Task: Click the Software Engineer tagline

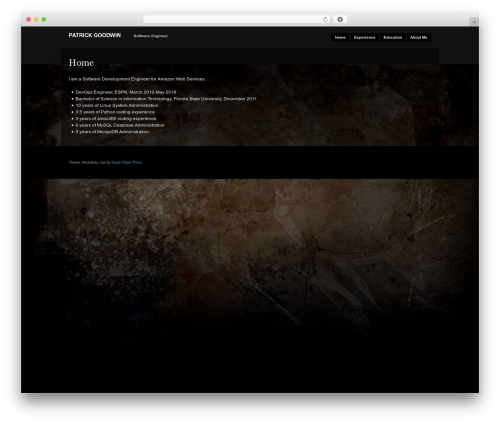Action: pos(151,36)
